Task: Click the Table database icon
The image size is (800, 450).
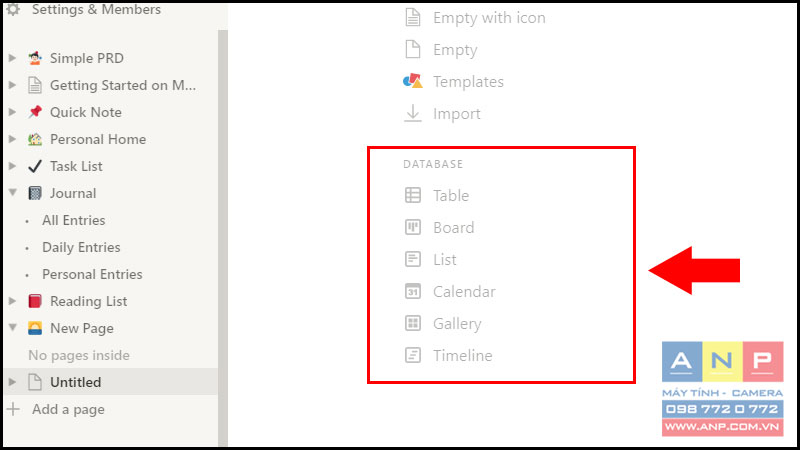Action: 413,195
